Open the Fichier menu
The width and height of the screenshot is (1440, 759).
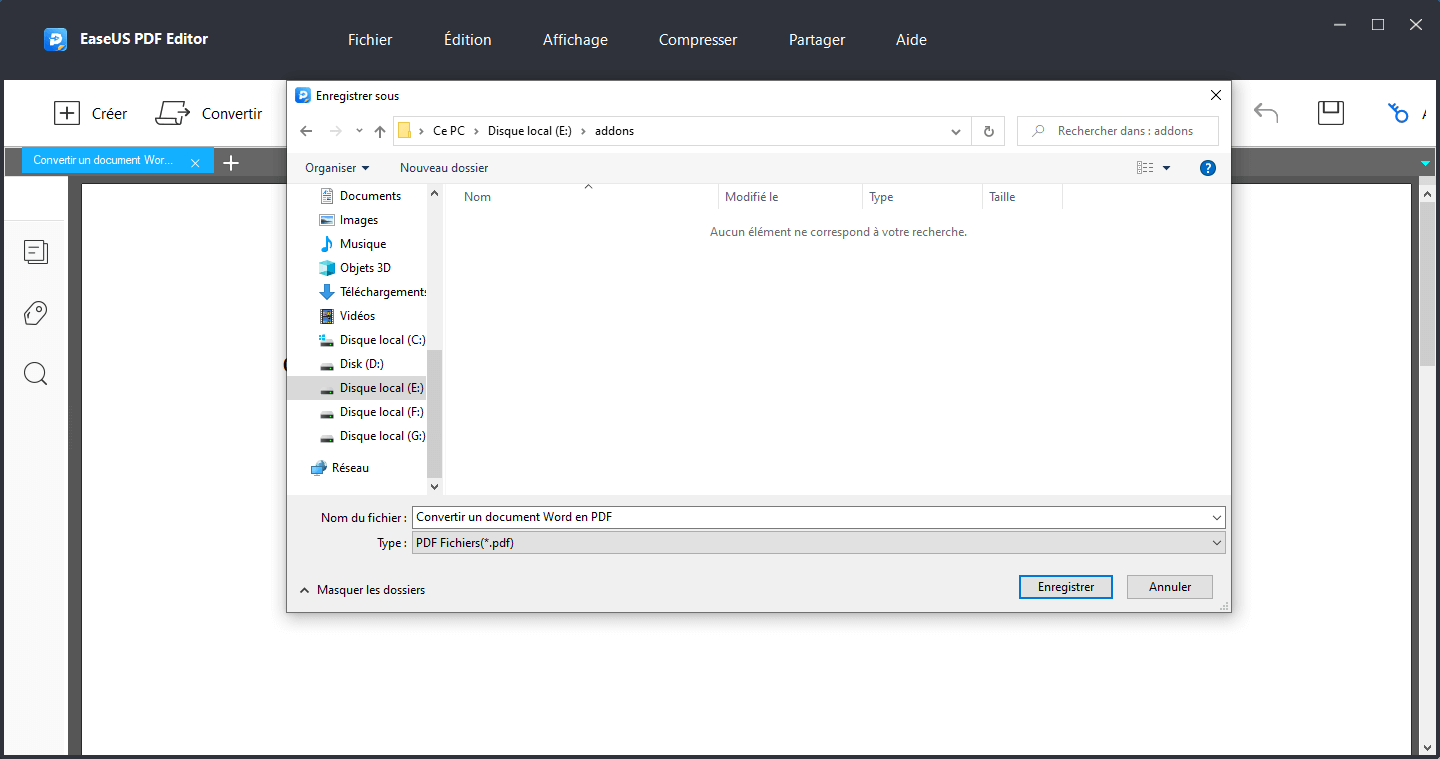tap(369, 40)
